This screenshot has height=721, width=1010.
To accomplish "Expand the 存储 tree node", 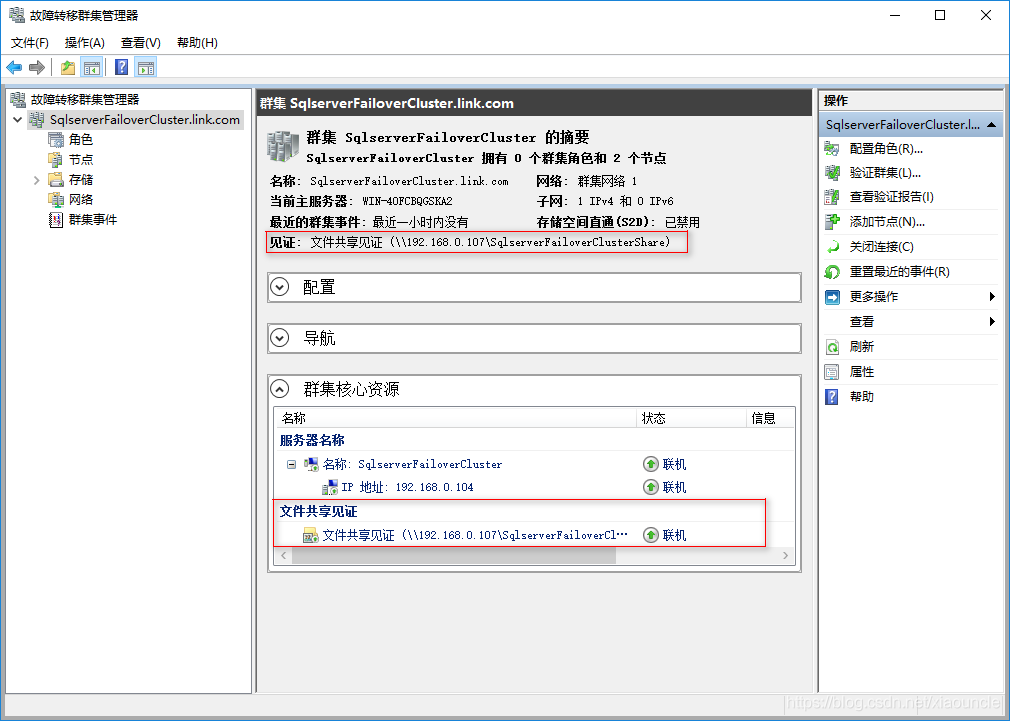I will pos(37,180).
